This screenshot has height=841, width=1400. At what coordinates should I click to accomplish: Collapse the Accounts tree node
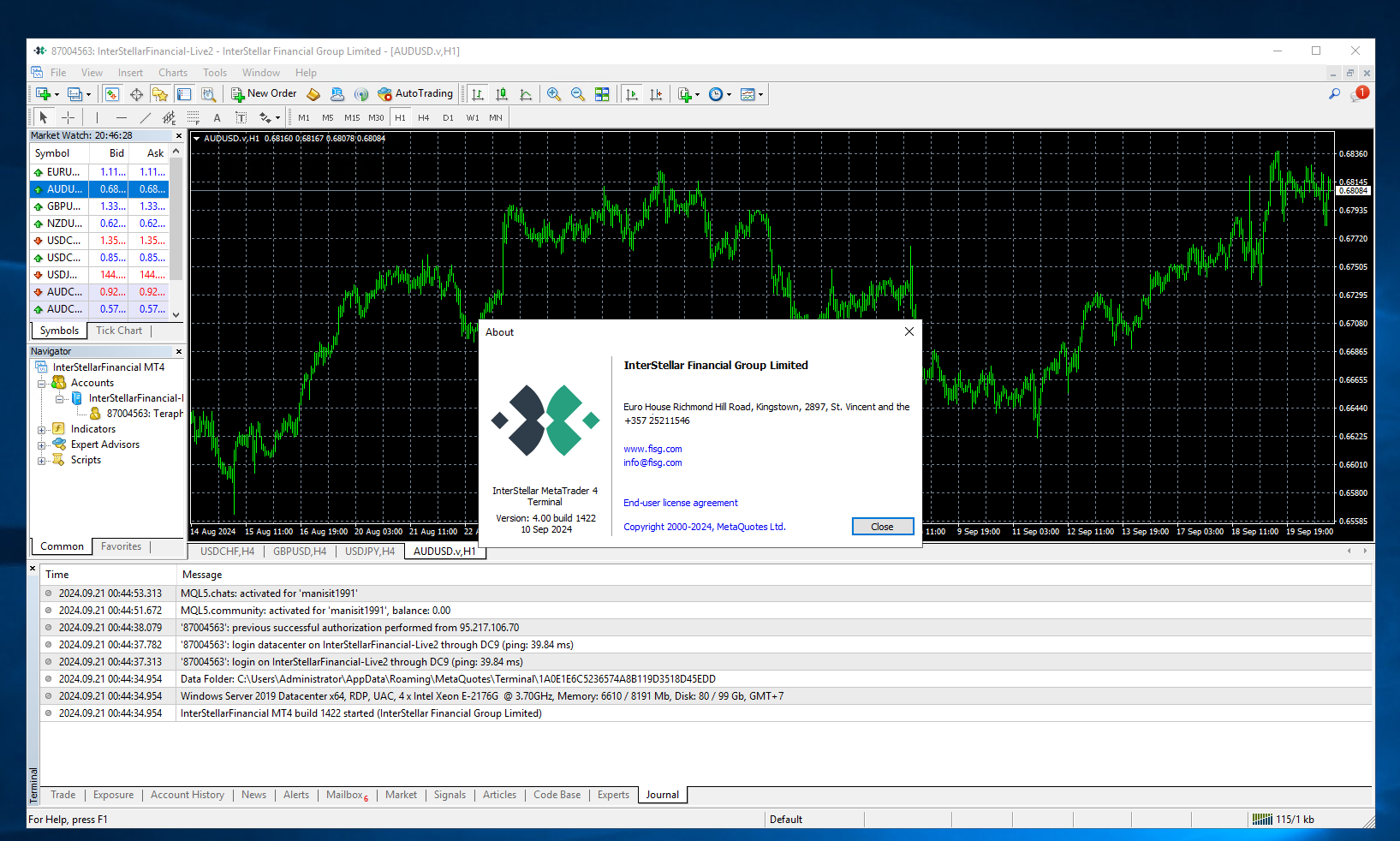[41, 384]
